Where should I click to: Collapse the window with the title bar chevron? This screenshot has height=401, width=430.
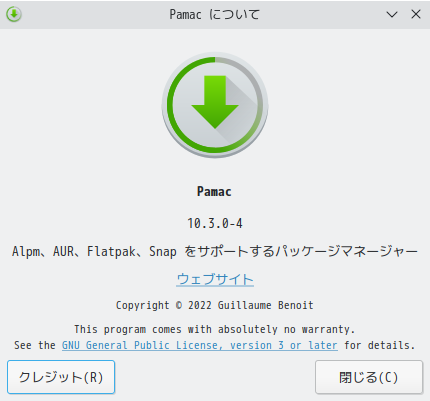392,14
